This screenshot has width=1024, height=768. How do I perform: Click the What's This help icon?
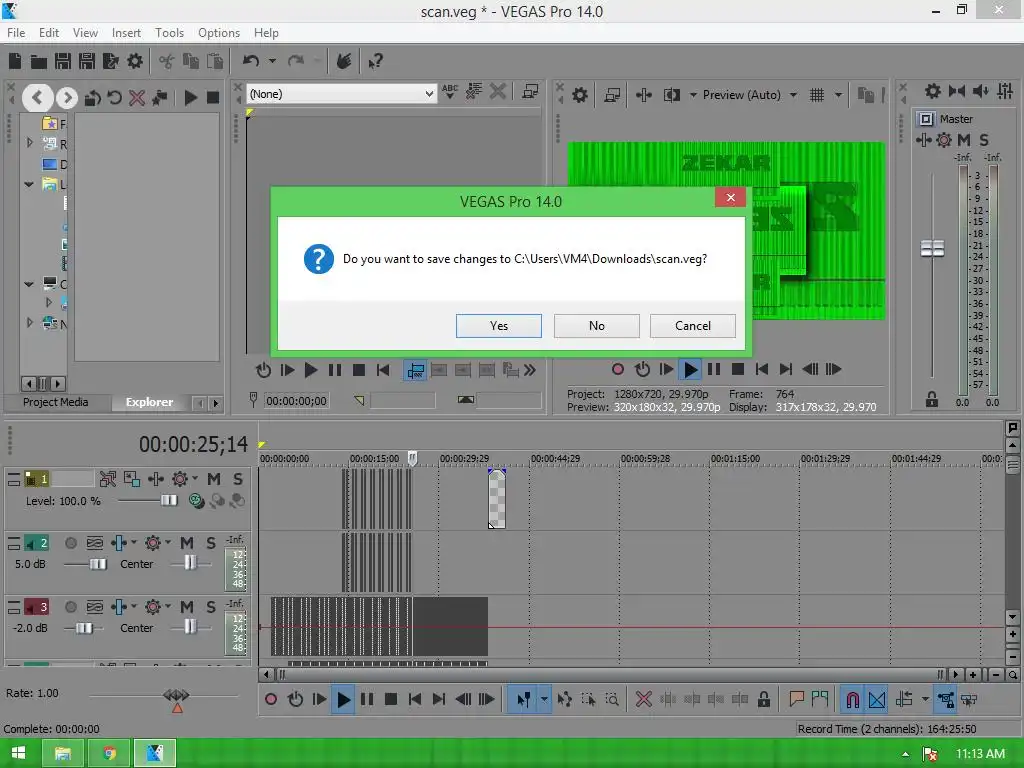pos(375,61)
